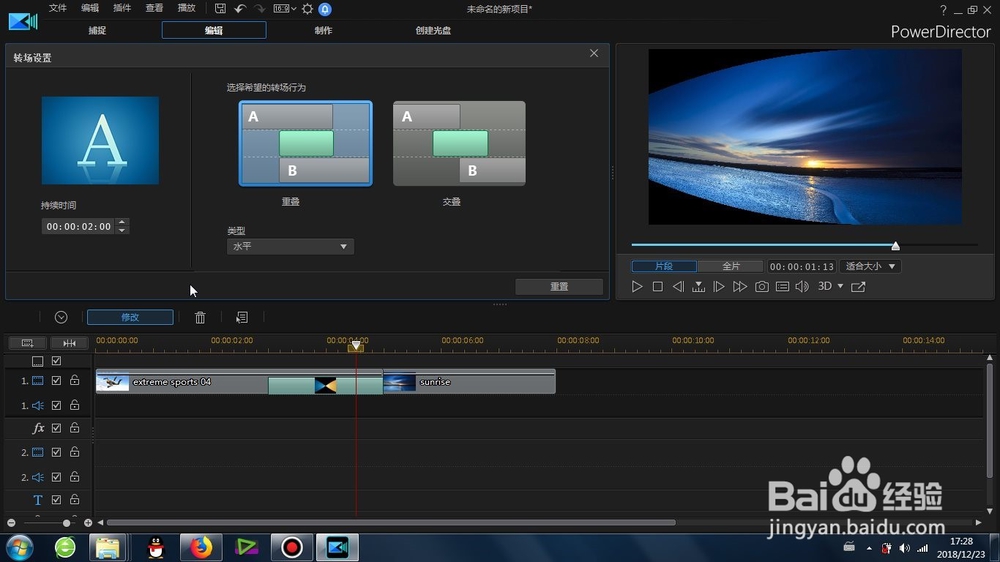Disable audio track 2 checkbox
Screen dimensions: 1000x562
coord(56,477)
